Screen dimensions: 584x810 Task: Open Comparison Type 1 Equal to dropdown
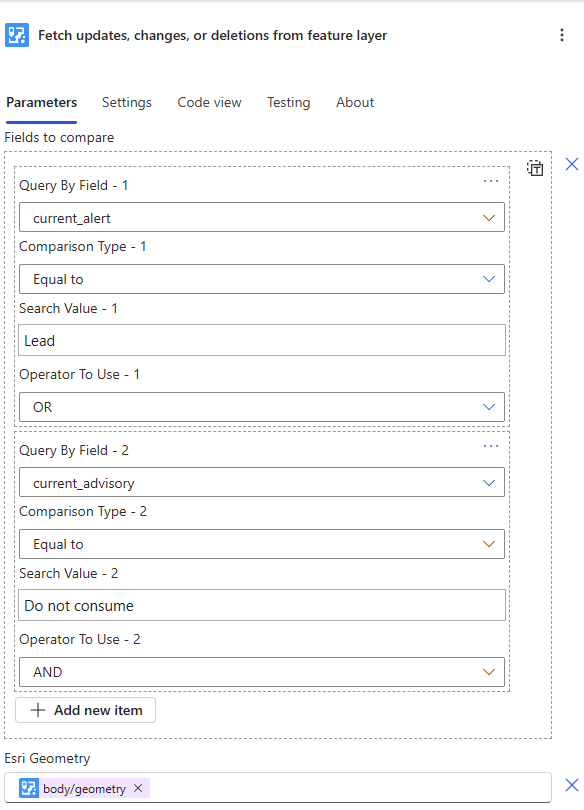(262, 279)
